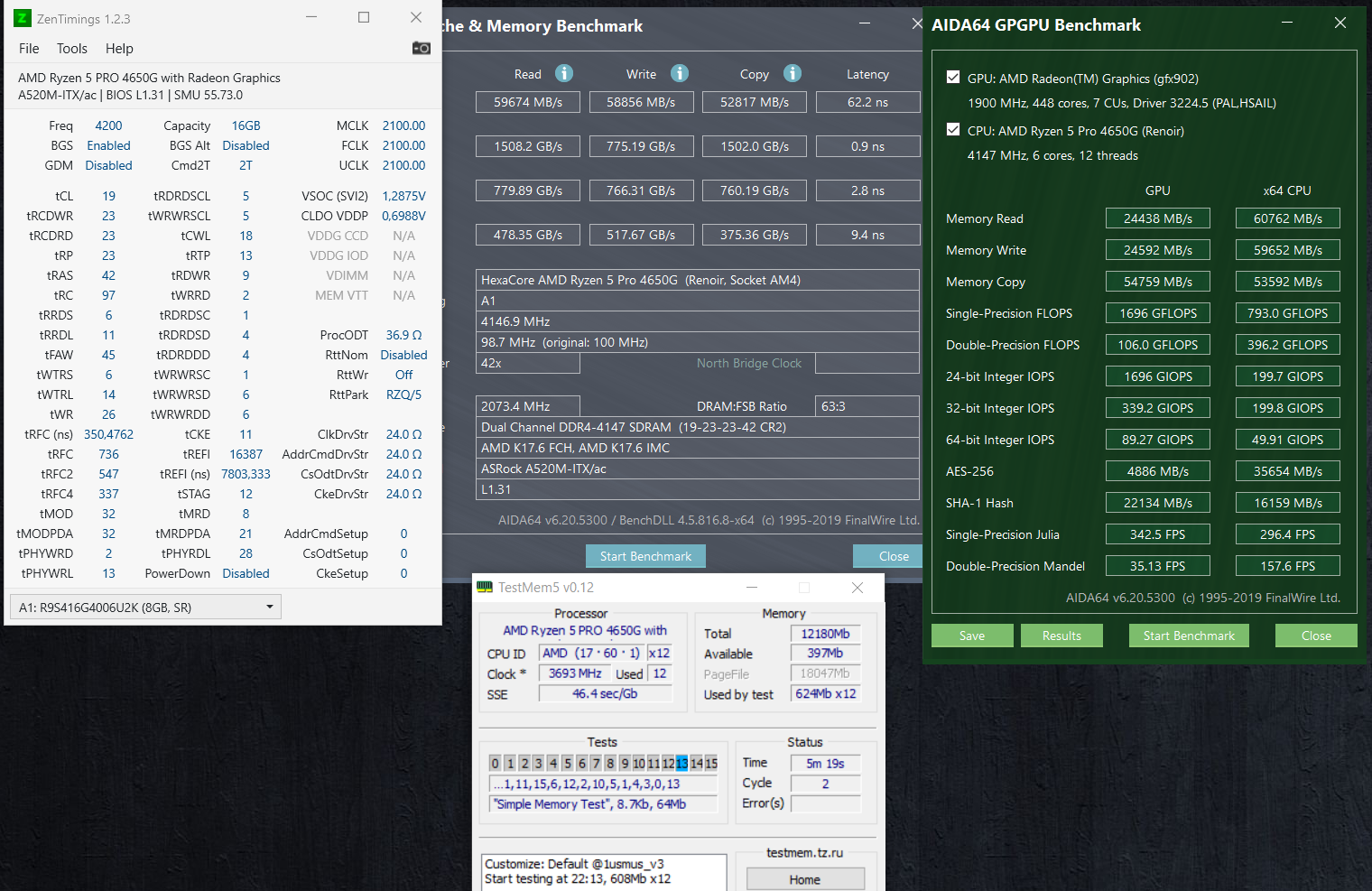Image resolution: width=1372 pixels, height=891 pixels.
Task: Click the TestMem5 title bar icon
Action: (485, 588)
